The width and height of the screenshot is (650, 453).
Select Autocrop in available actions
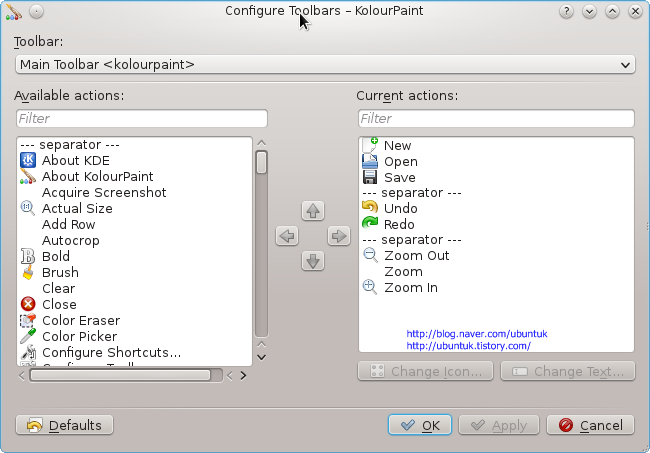click(x=134, y=240)
